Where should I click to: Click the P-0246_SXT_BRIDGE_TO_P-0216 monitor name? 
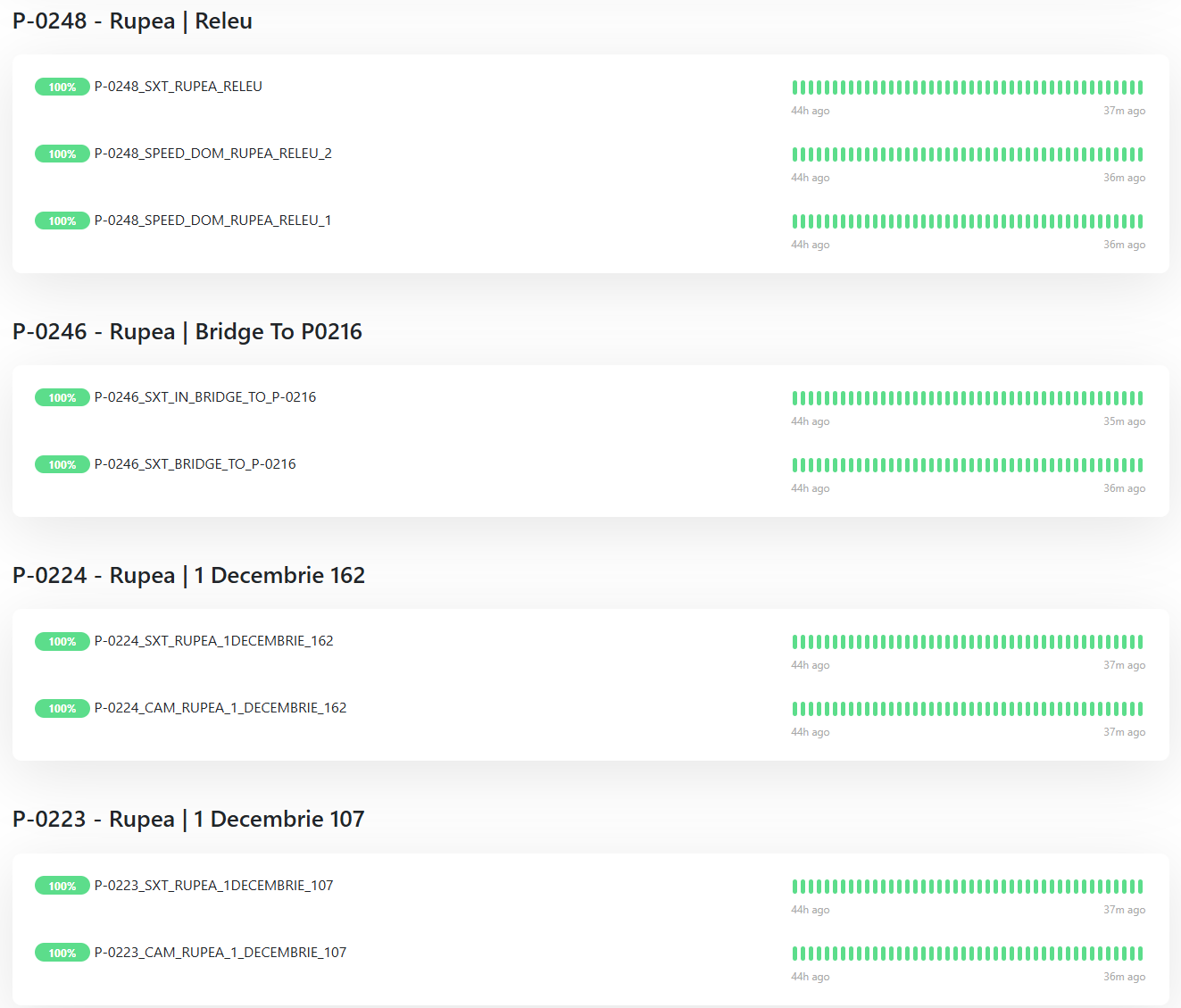tap(195, 464)
